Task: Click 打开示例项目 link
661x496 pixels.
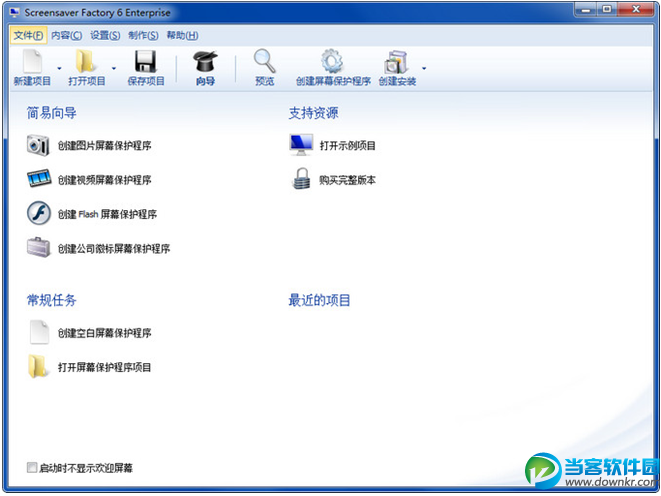Action: tap(347, 146)
